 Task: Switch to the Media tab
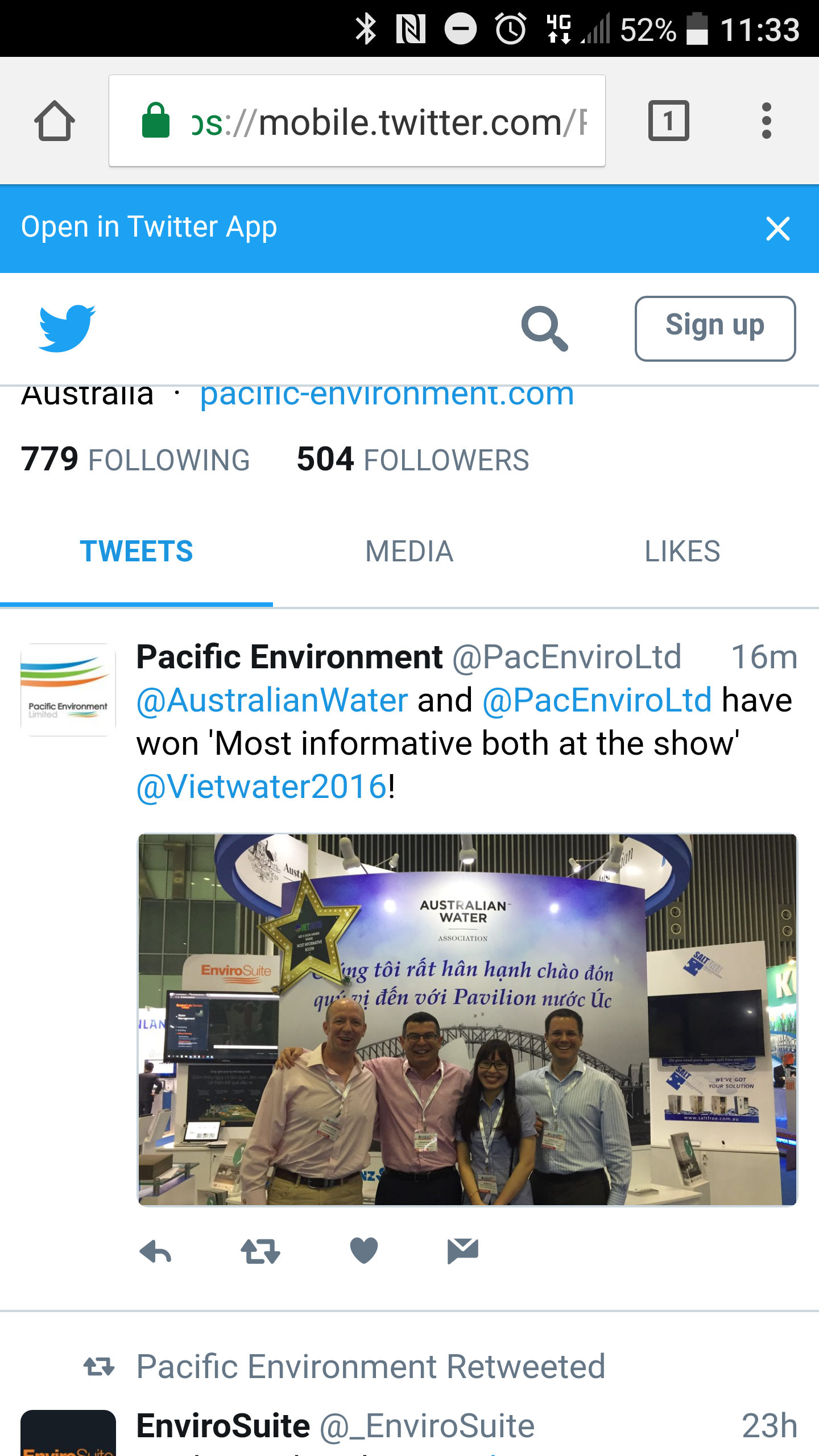tap(409, 551)
